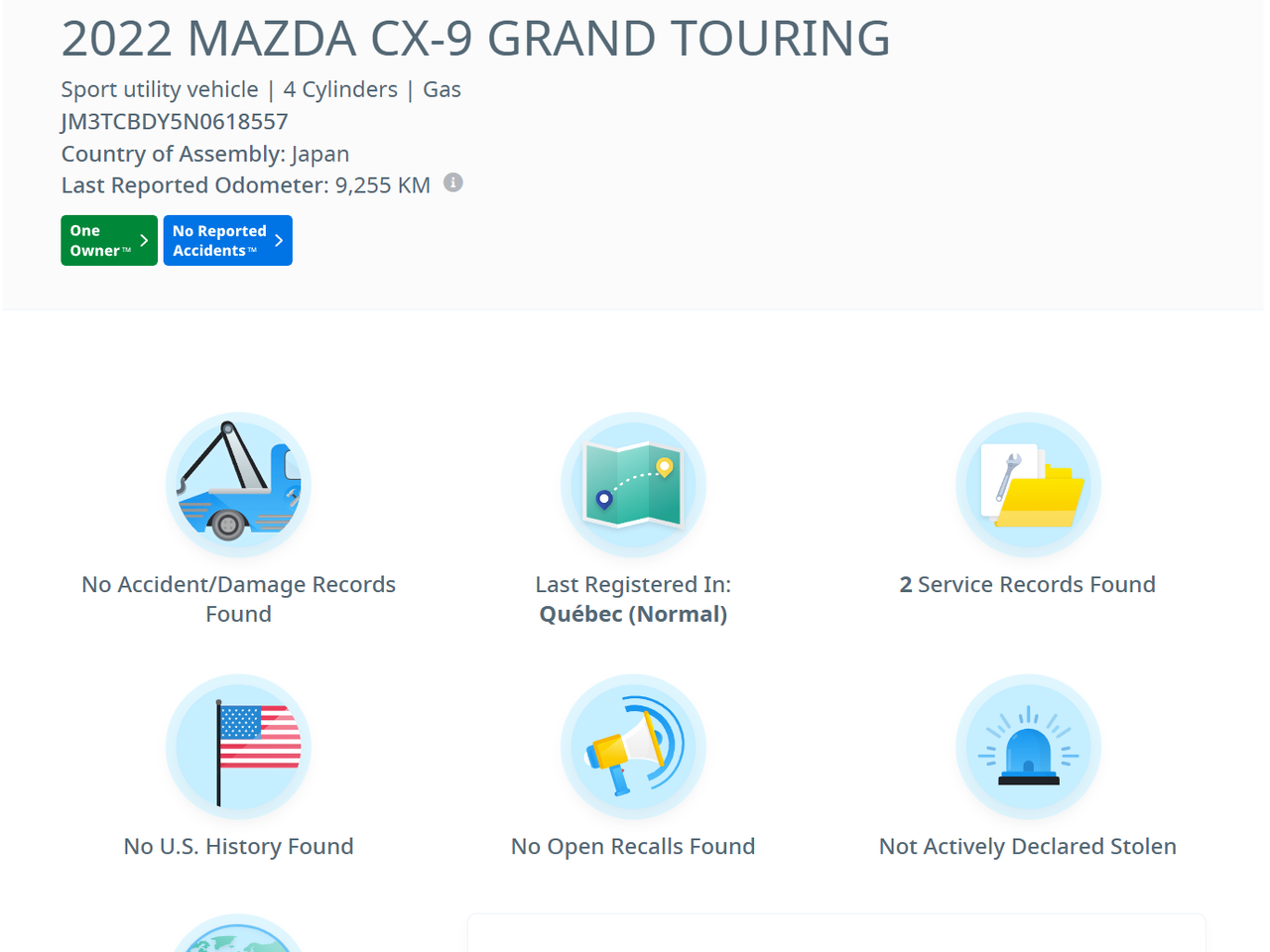Image resolution: width=1270 pixels, height=952 pixels.
Task: Click the map registration icon
Action: coord(633,485)
